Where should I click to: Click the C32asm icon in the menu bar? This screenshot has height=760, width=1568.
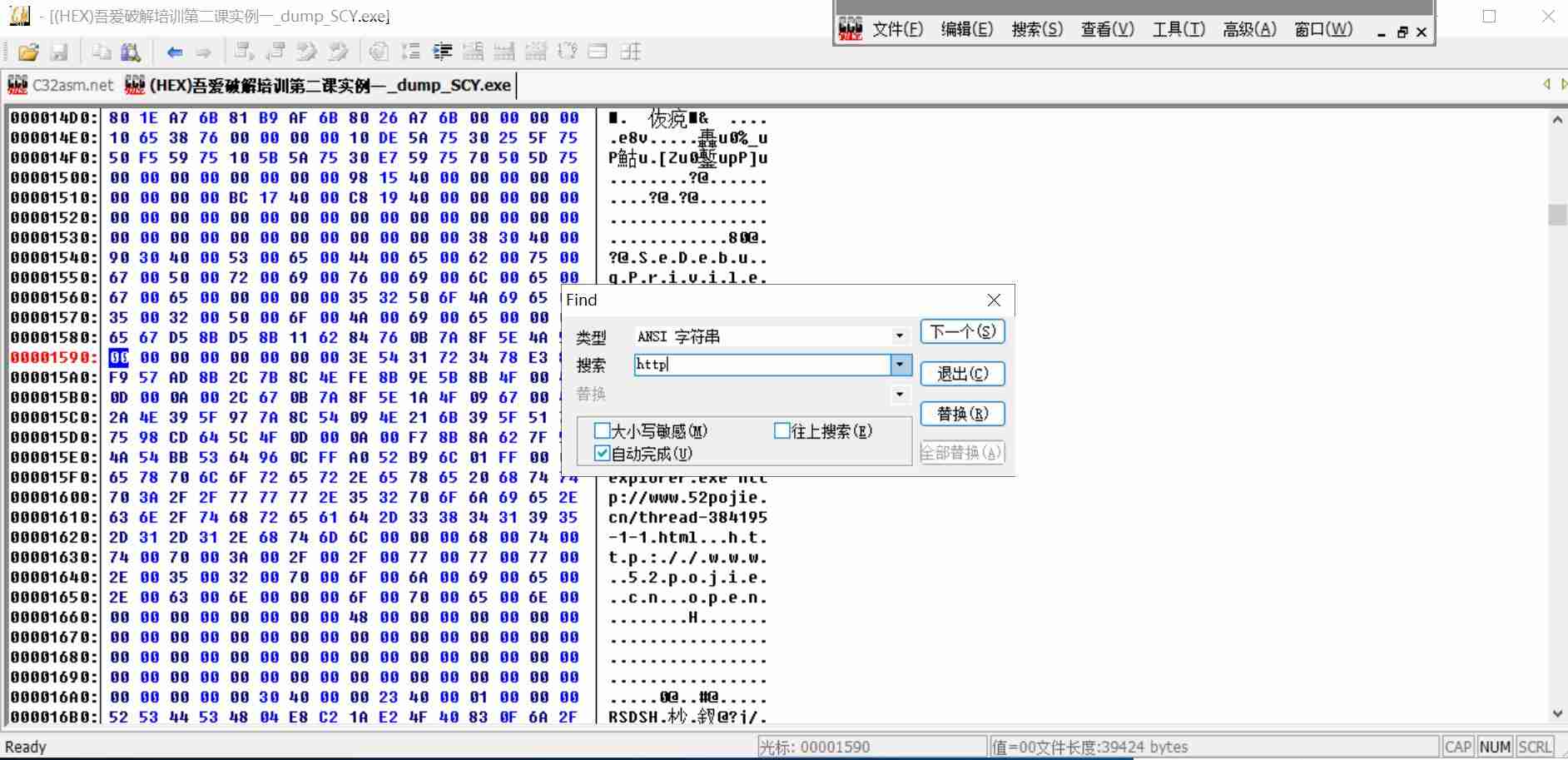pos(850,30)
